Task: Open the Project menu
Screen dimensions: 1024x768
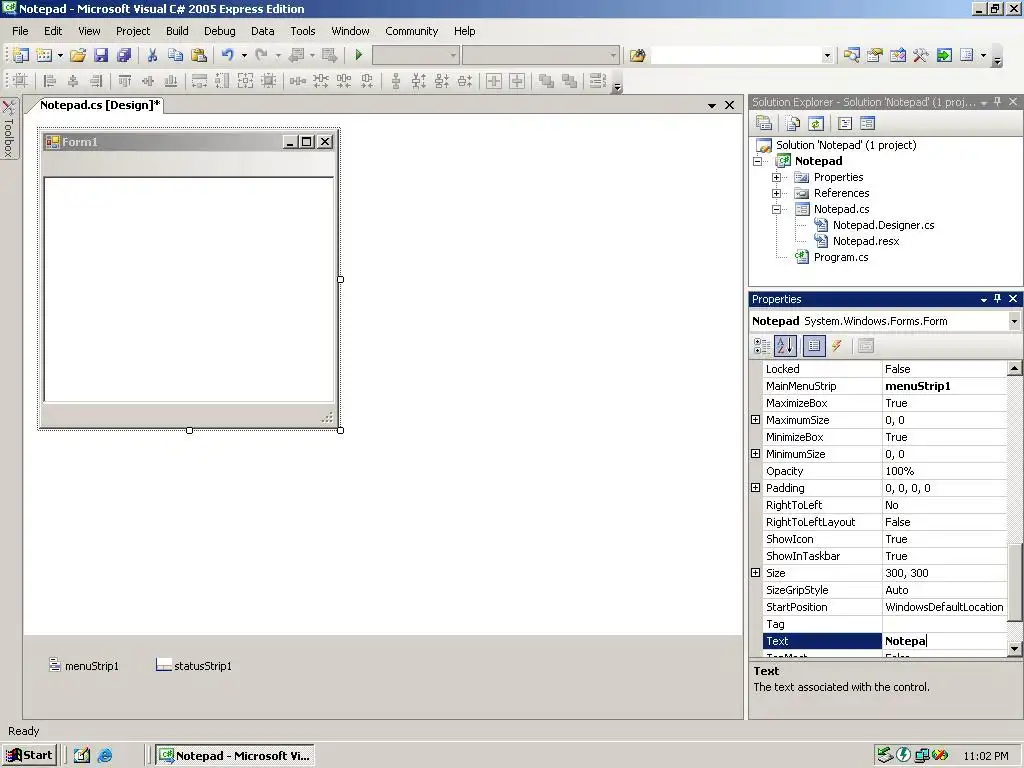Action: coord(133,31)
